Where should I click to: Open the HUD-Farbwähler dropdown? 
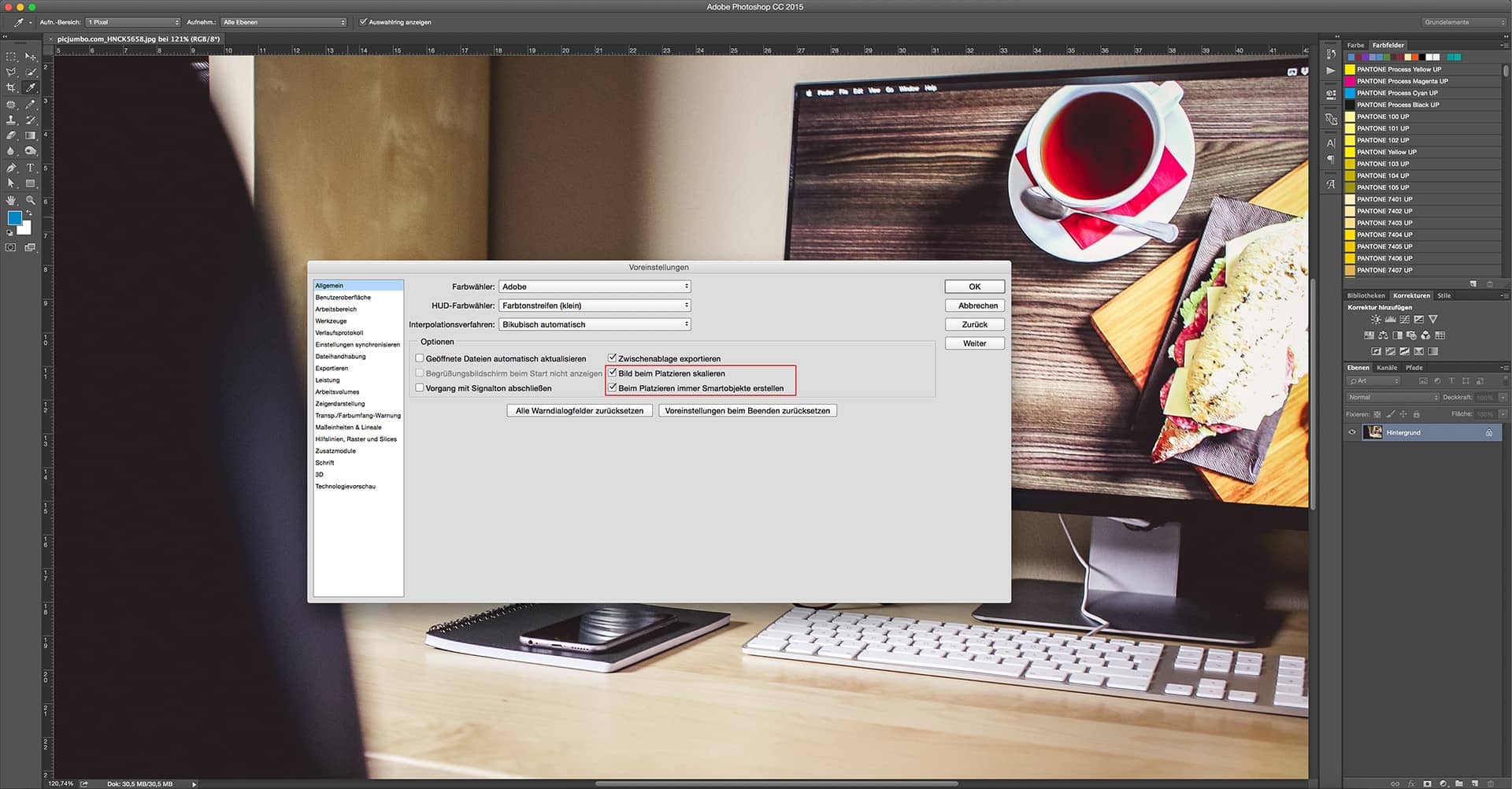(595, 305)
